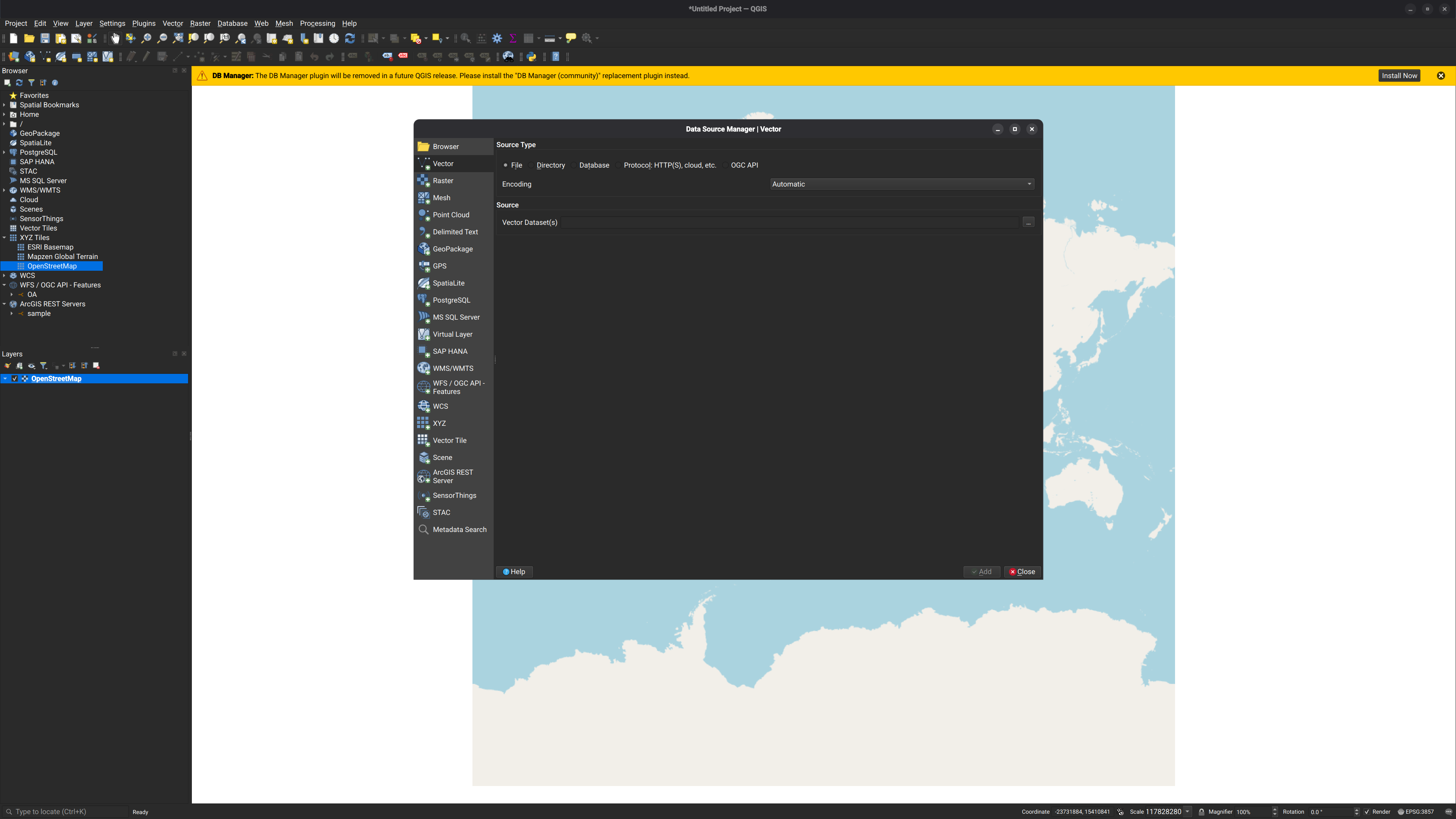Toggle the OpenStreetMap layer visibility checkbox
Viewport: 1456px width, 819px height.
15,379
